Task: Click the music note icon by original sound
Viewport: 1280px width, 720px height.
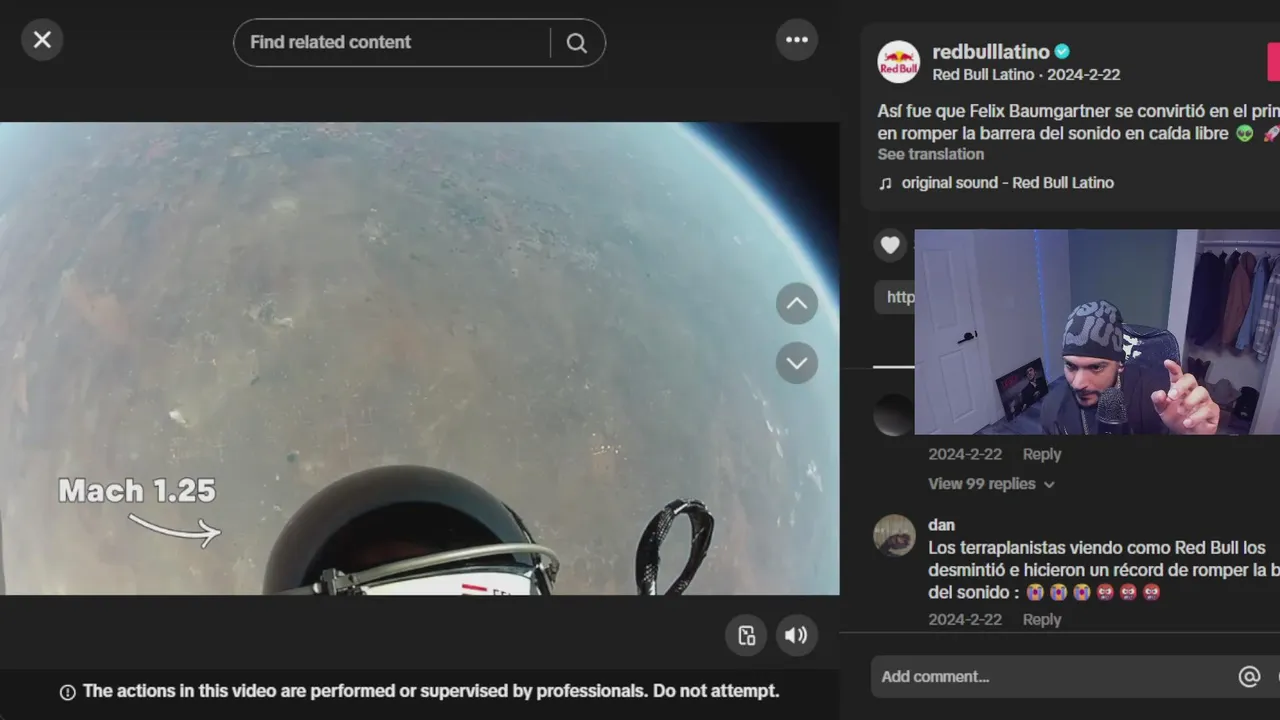Action: 885,183
